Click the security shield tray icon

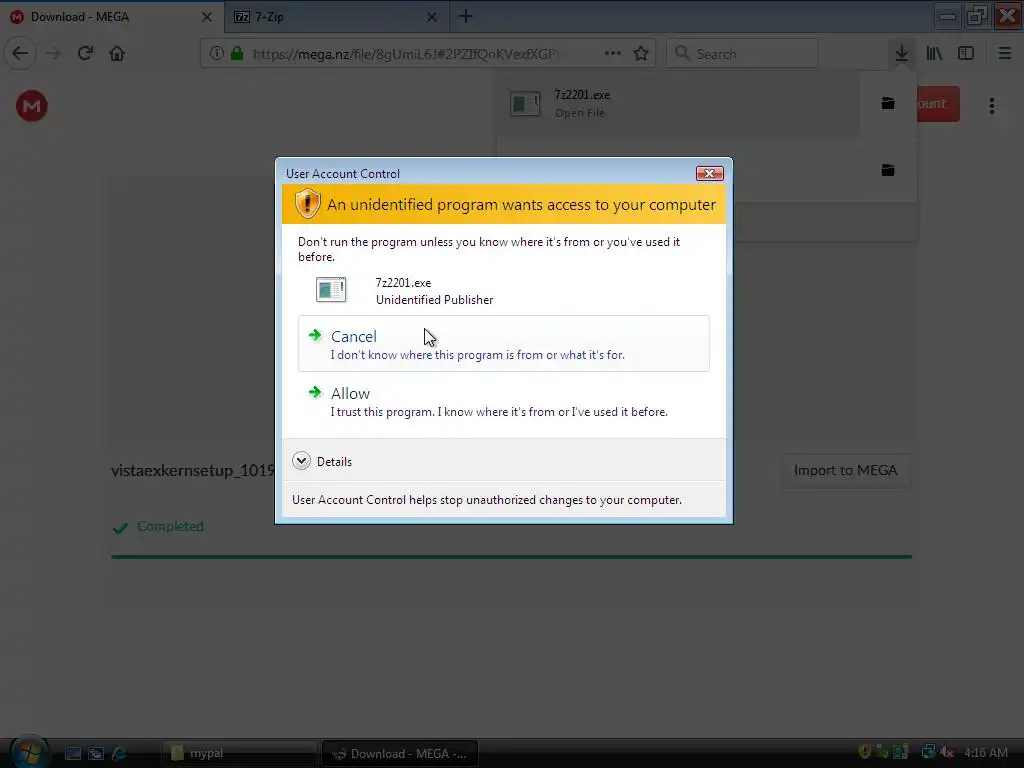click(865, 752)
